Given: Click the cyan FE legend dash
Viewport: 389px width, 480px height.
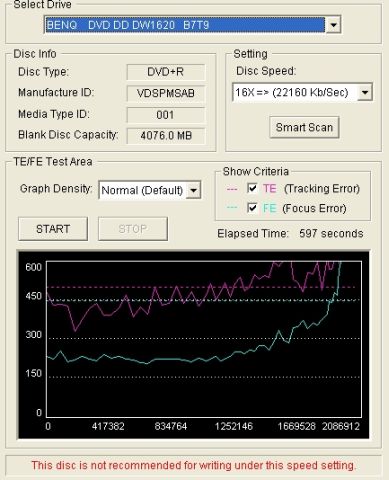Looking at the screenshot, I should coord(232,208).
